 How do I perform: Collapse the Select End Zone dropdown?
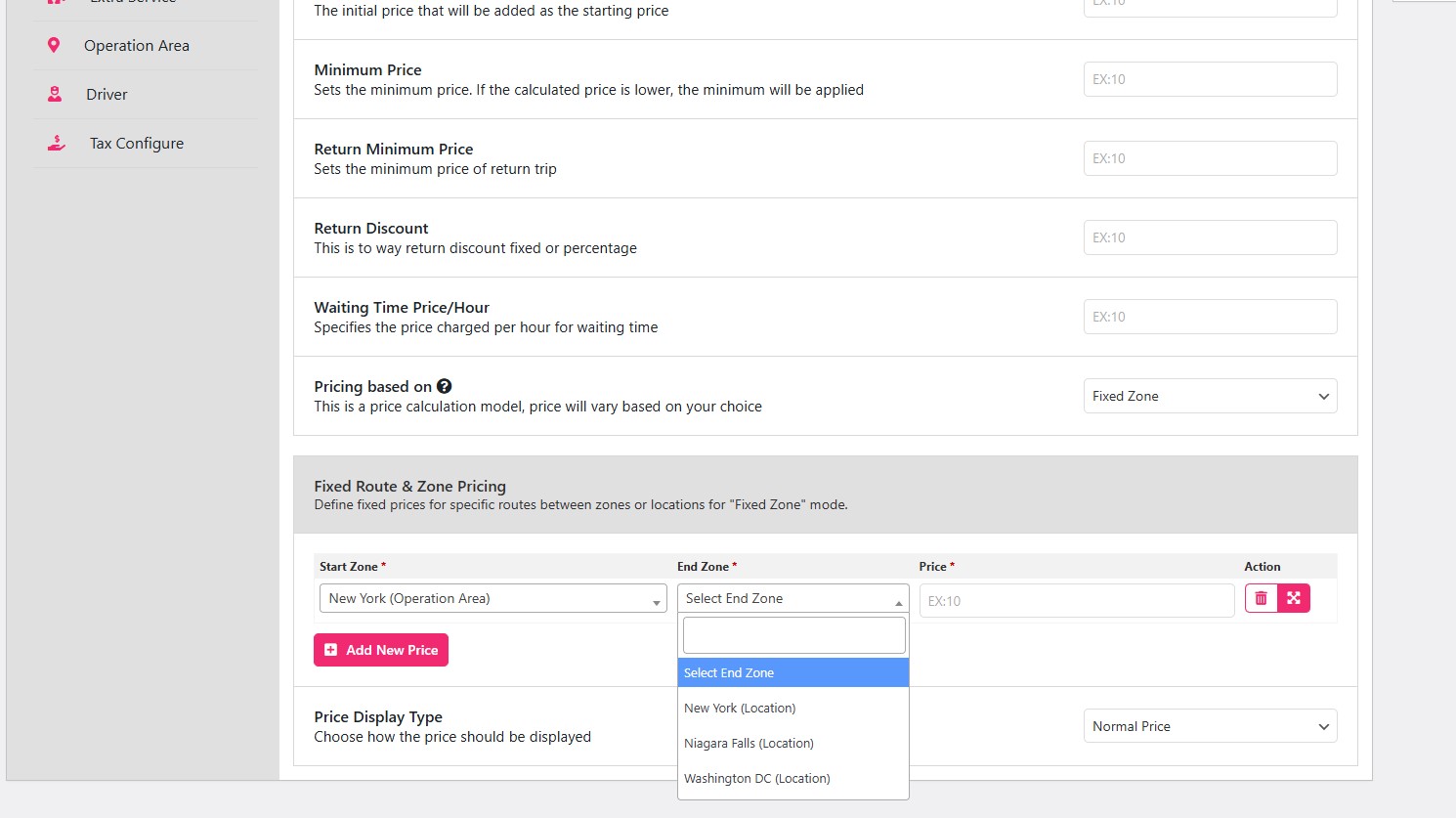pyautogui.click(x=792, y=598)
